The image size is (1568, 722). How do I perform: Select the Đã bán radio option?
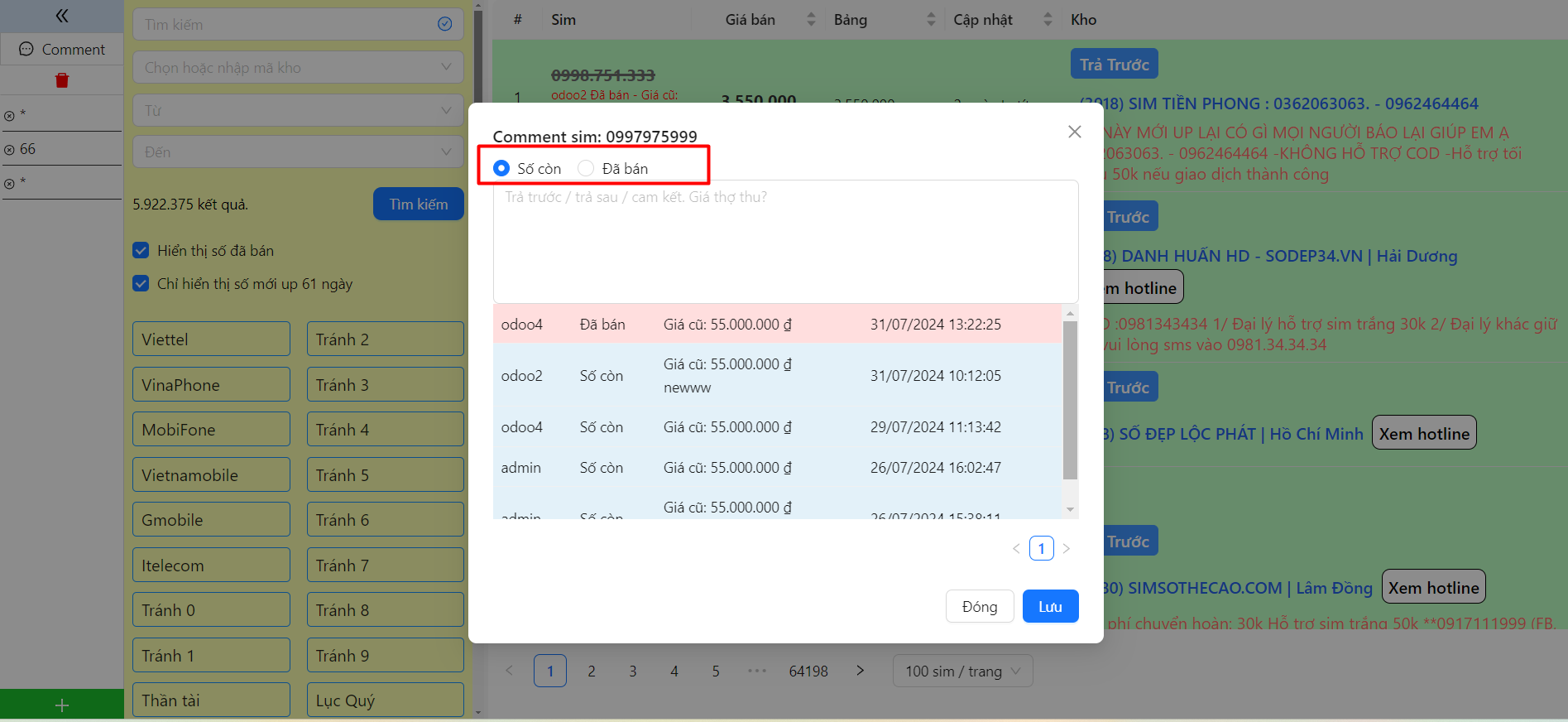tap(586, 168)
